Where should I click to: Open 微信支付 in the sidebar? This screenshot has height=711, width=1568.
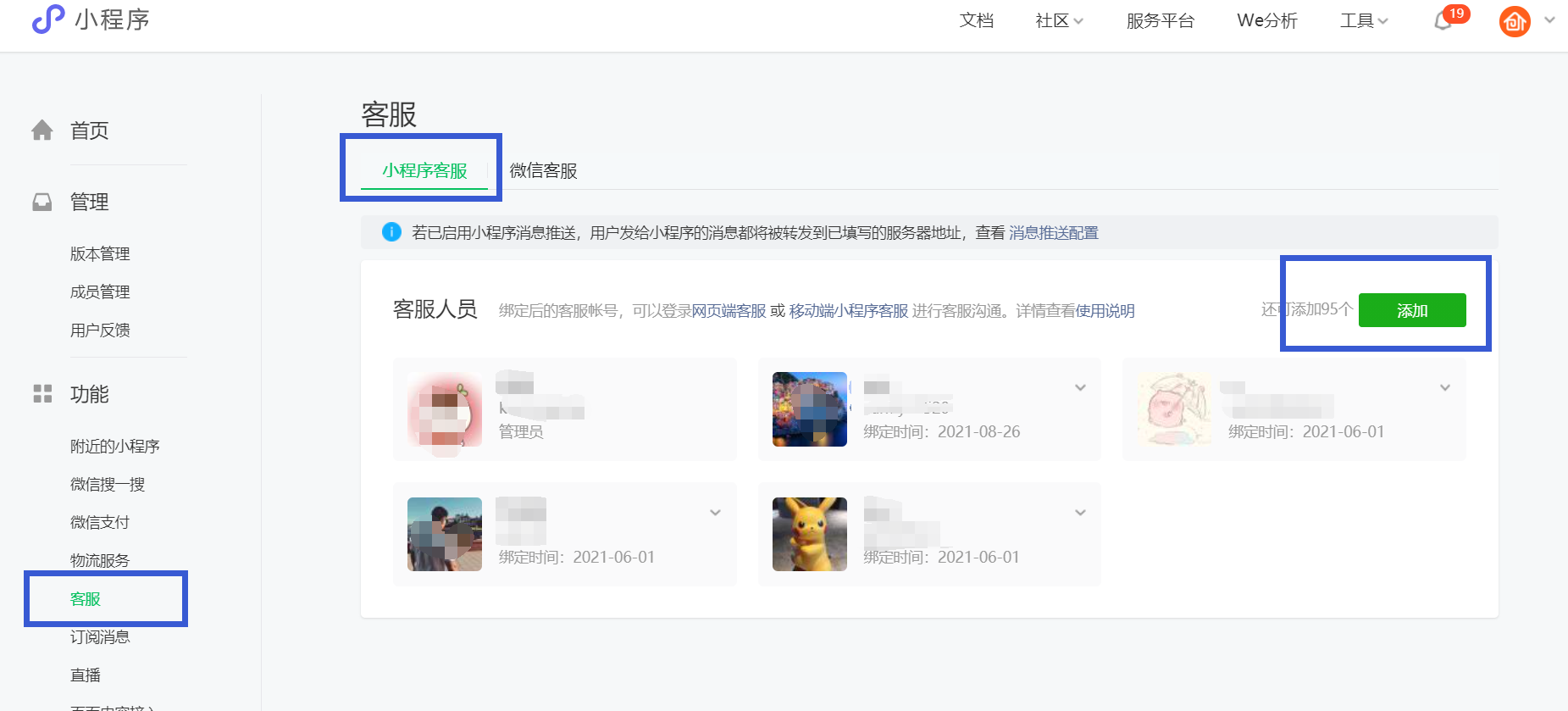click(x=100, y=523)
